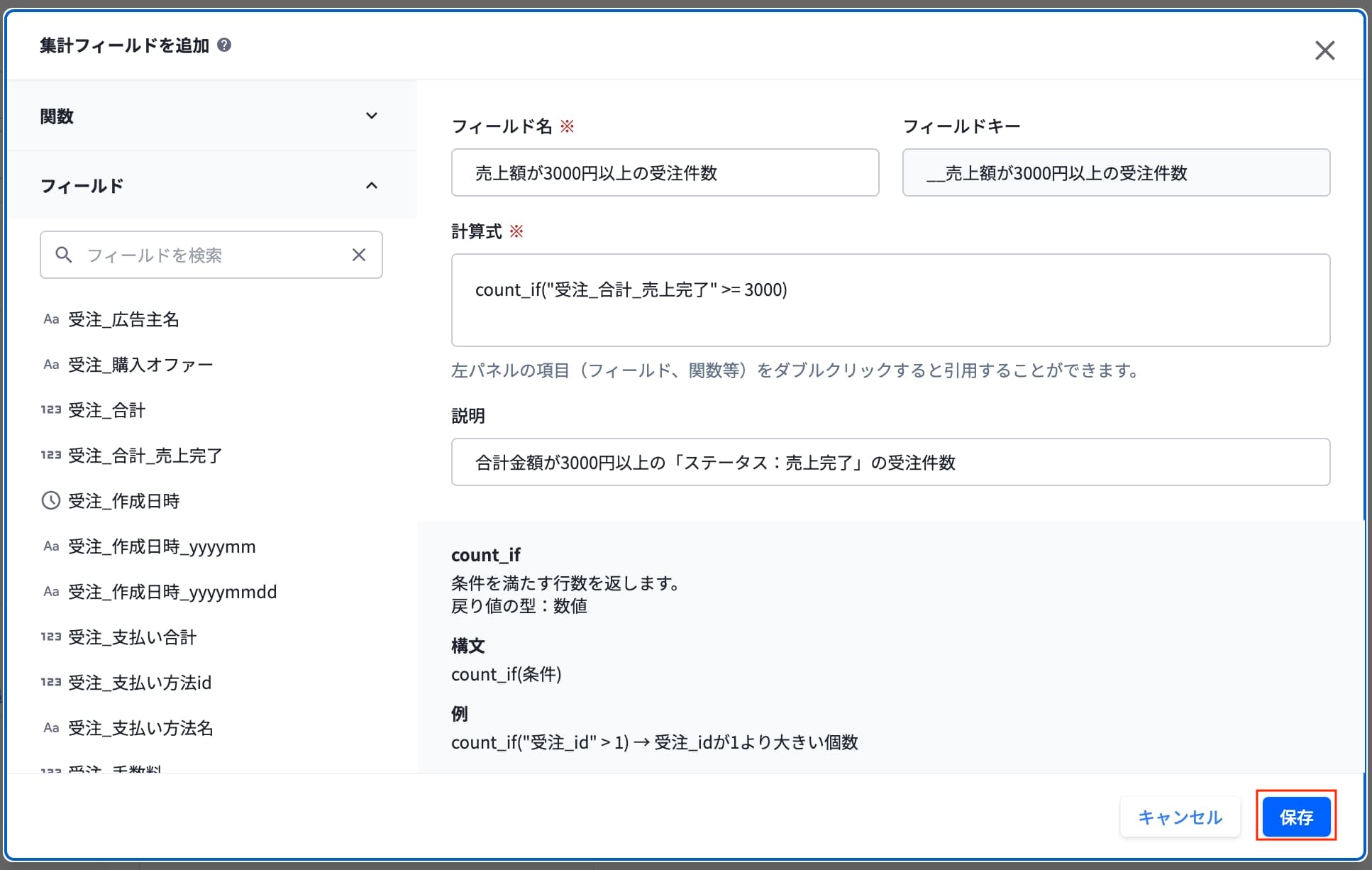This screenshot has height=870, width=1372.
Task: Click the help icon next to 集計フィールドを追加
Action: point(224,45)
